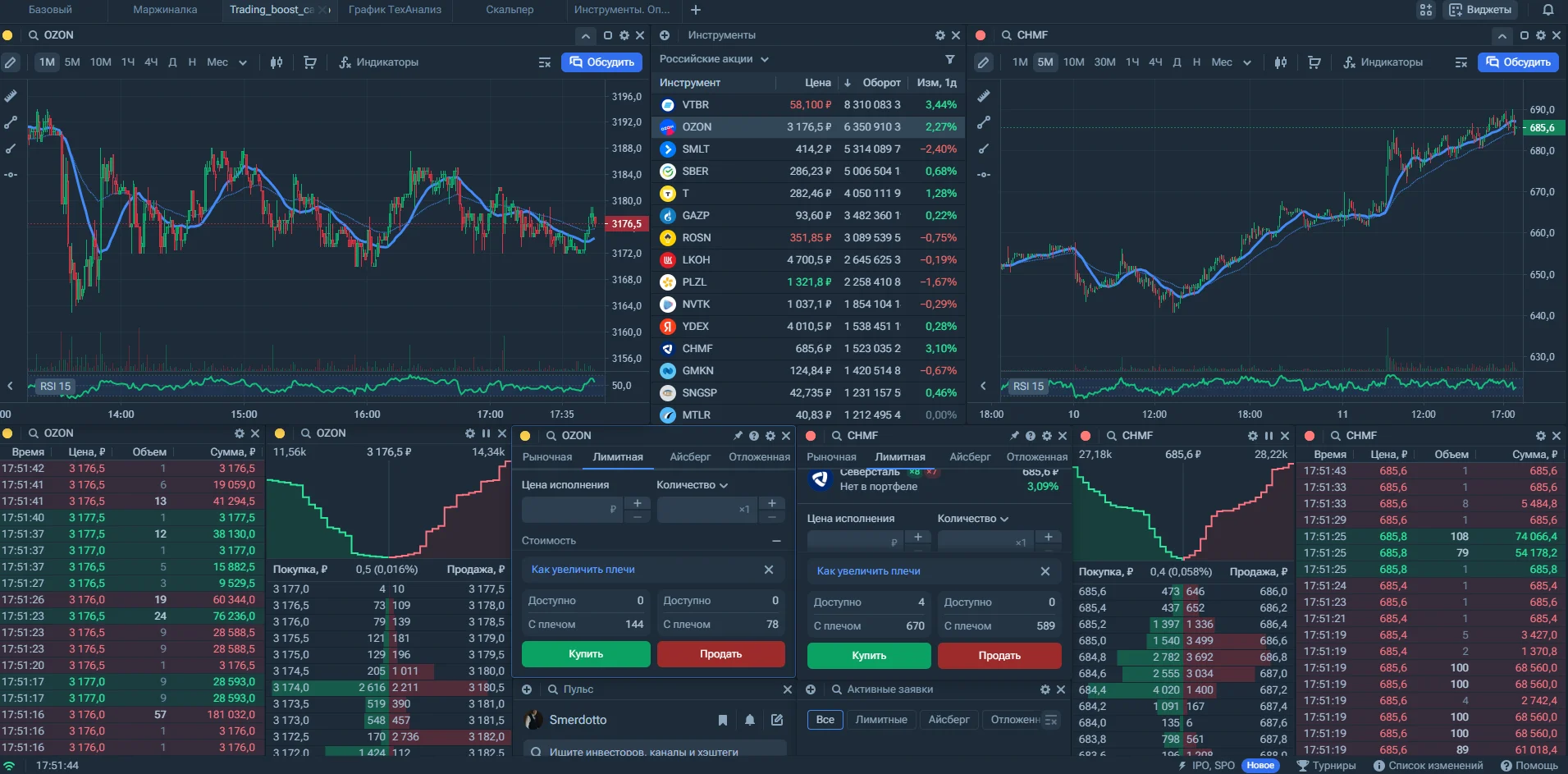Image resolution: width=1568 pixels, height=774 pixels.
Task: Click yellow link-group dot on OZON chart
Action: tap(7, 35)
